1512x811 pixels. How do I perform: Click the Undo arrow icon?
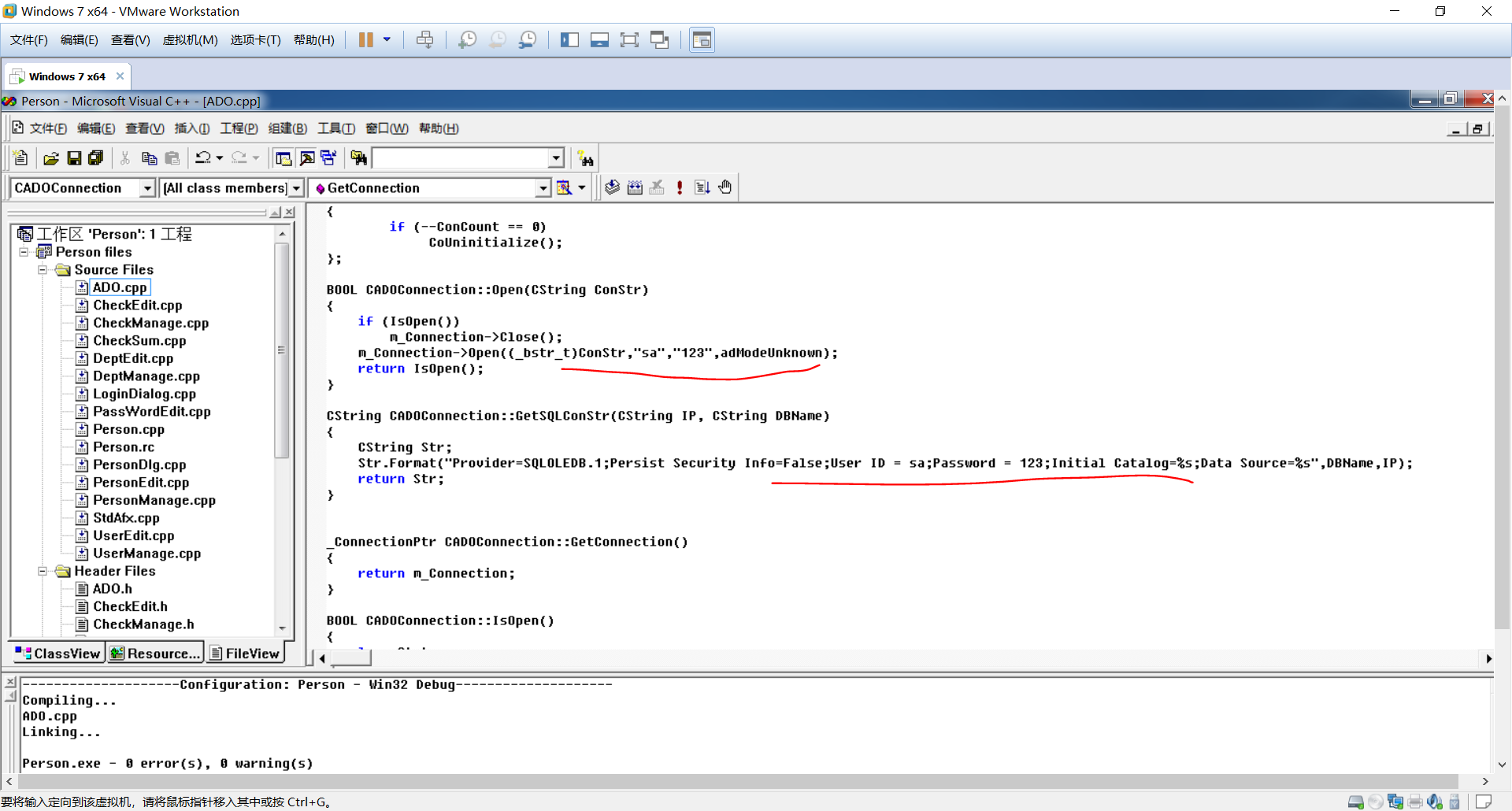(x=203, y=158)
